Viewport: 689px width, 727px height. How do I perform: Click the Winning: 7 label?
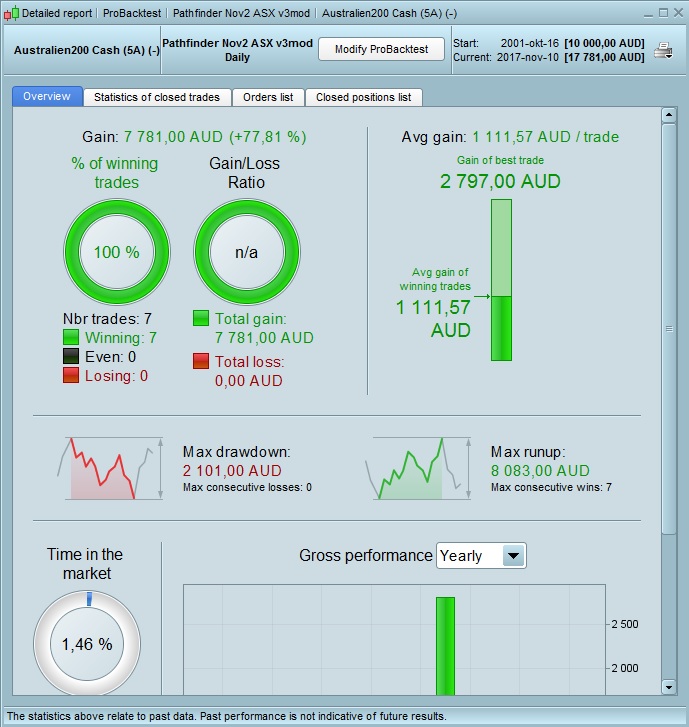pyautogui.click(x=121, y=338)
